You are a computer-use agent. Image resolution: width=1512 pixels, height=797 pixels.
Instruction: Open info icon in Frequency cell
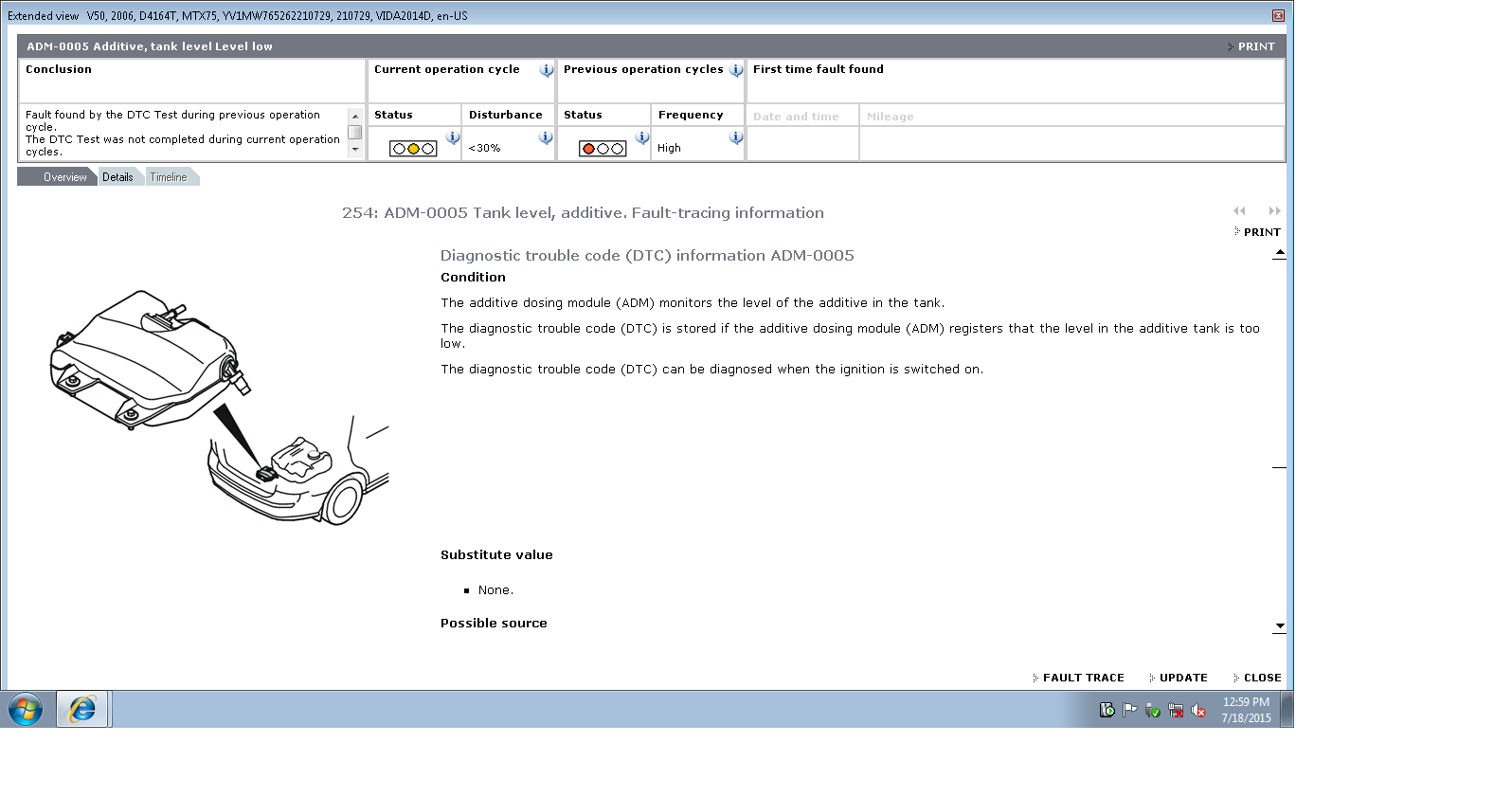(x=735, y=138)
